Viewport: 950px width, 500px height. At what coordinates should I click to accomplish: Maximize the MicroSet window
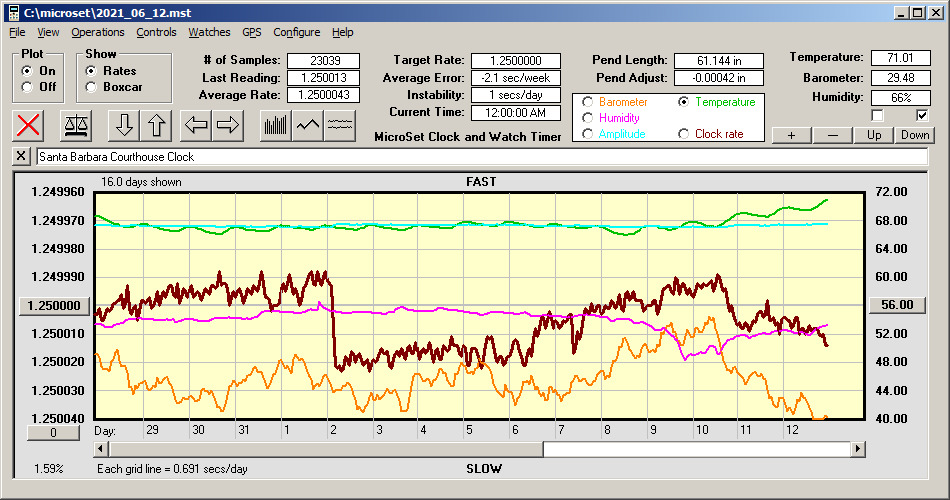(918, 13)
